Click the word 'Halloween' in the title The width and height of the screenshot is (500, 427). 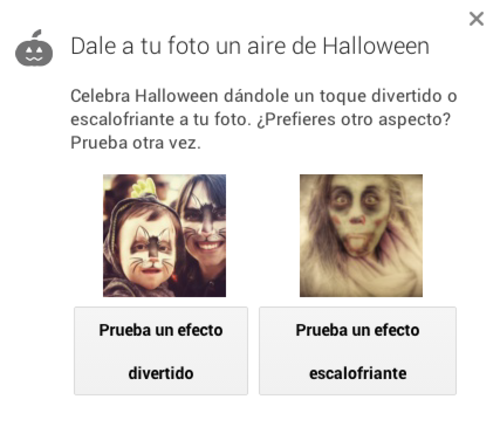click(x=376, y=46)
